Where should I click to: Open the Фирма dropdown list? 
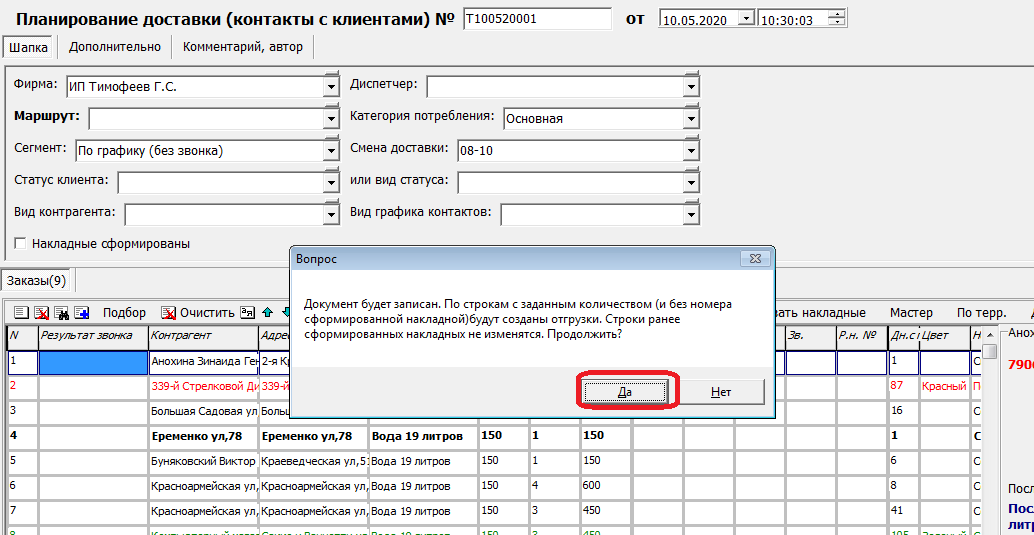[x=331, y=88]
